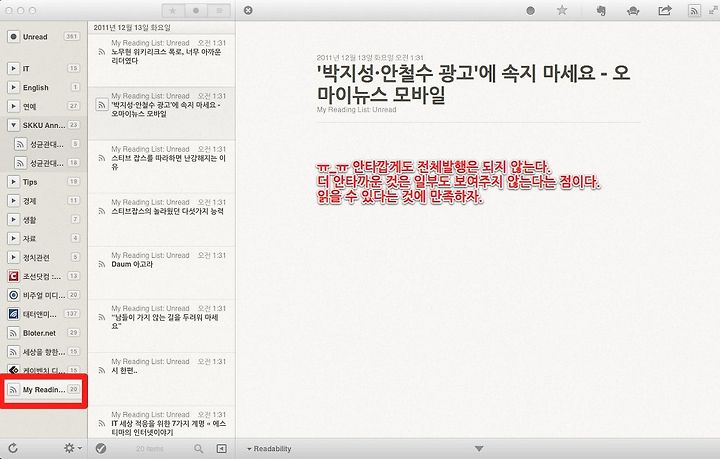Open article '스티브잡스의 놀라웠던 다섯가지 능력'
Viewport: 720px width, 459px height.
click(162, 220)
